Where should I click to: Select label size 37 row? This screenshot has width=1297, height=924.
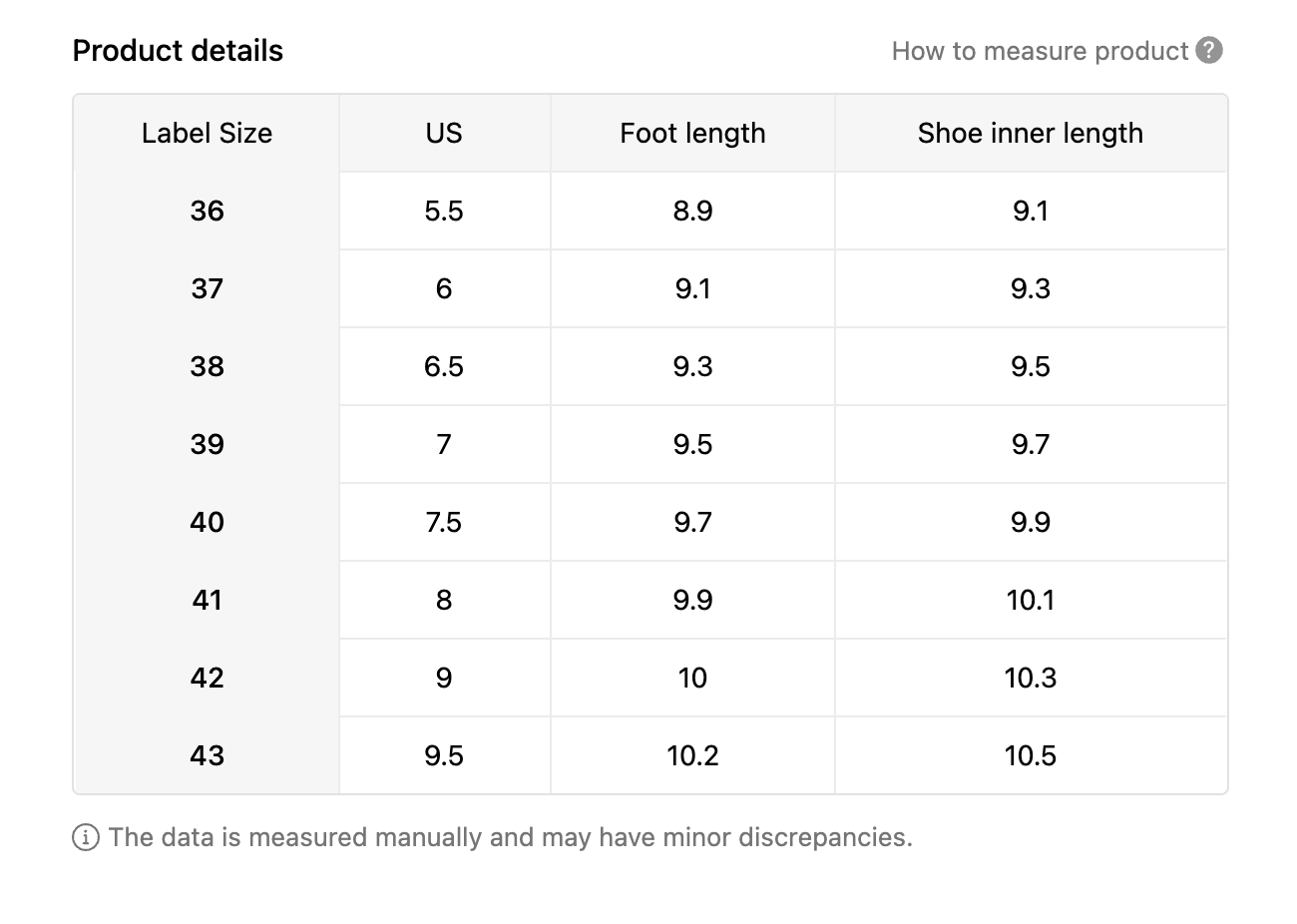pyautogui.click(x=207, y=288)
